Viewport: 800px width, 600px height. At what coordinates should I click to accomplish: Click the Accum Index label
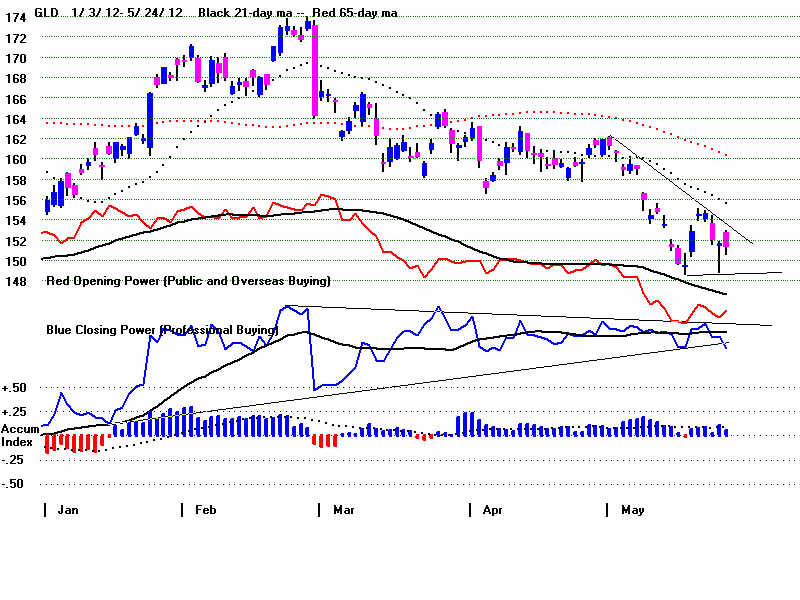[x=18, y=434]
